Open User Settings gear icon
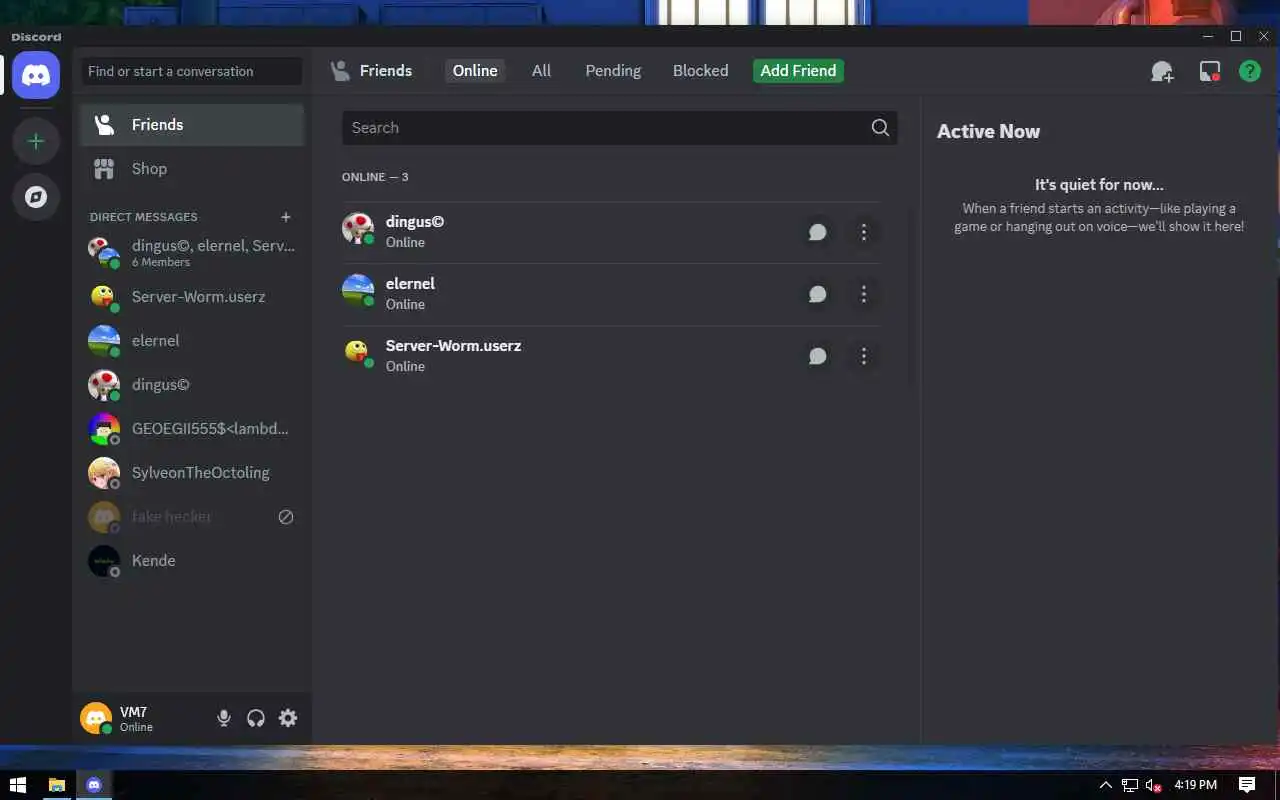The height and width of the screenshot is (800, 1280). click(288, 718)
